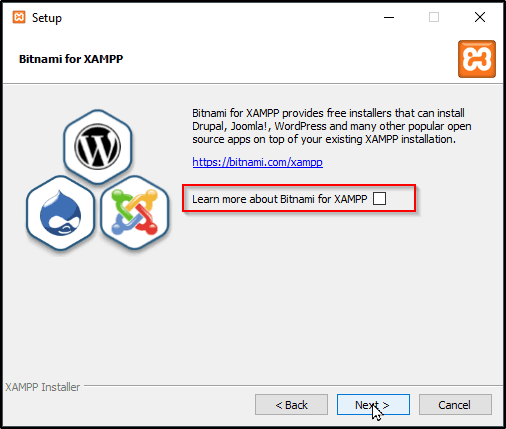Click the large orange XAMPP logo in the header
The height and width of the screenshot is (429, 506).
click(477, 59)
